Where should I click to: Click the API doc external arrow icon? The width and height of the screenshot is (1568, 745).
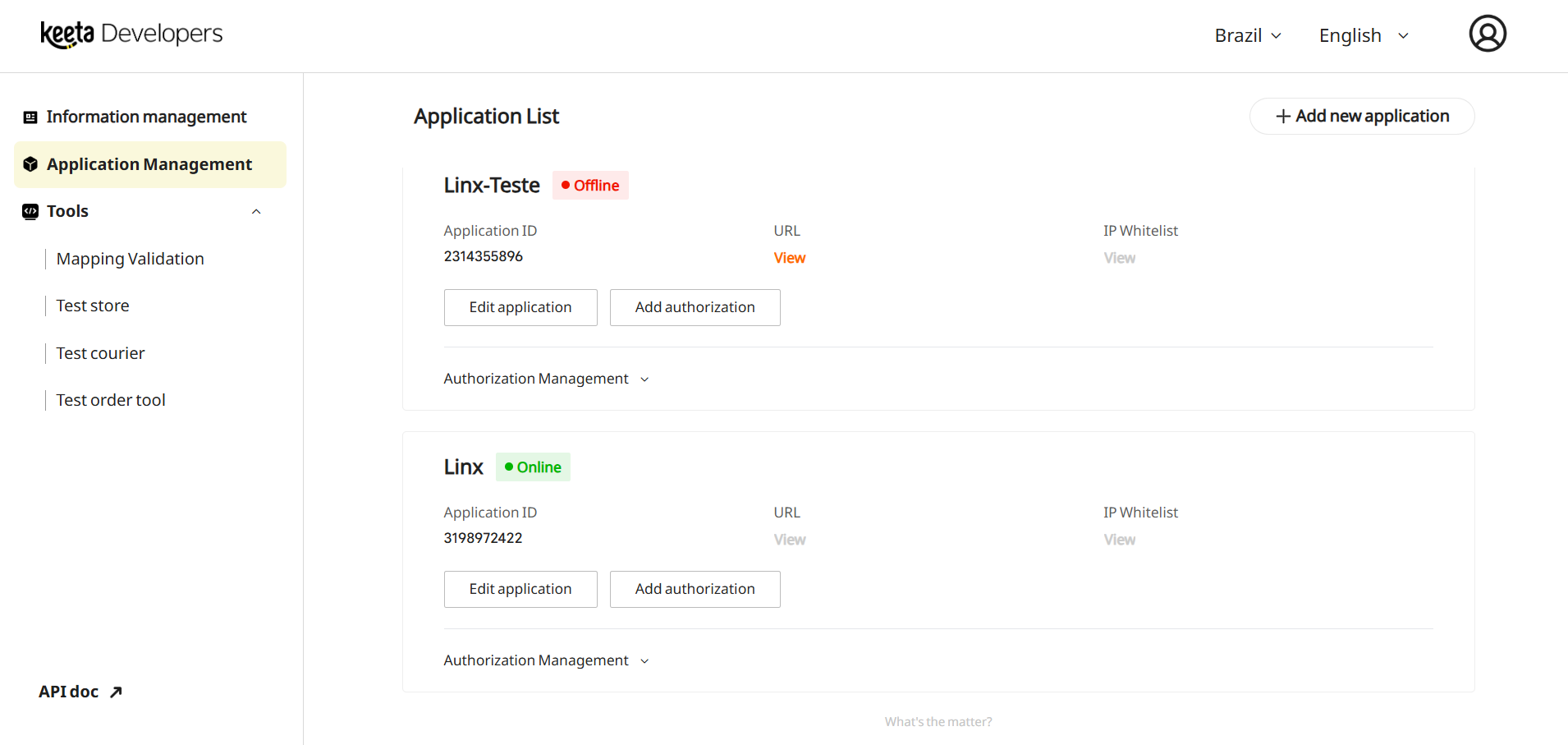[x=116, y=692]
